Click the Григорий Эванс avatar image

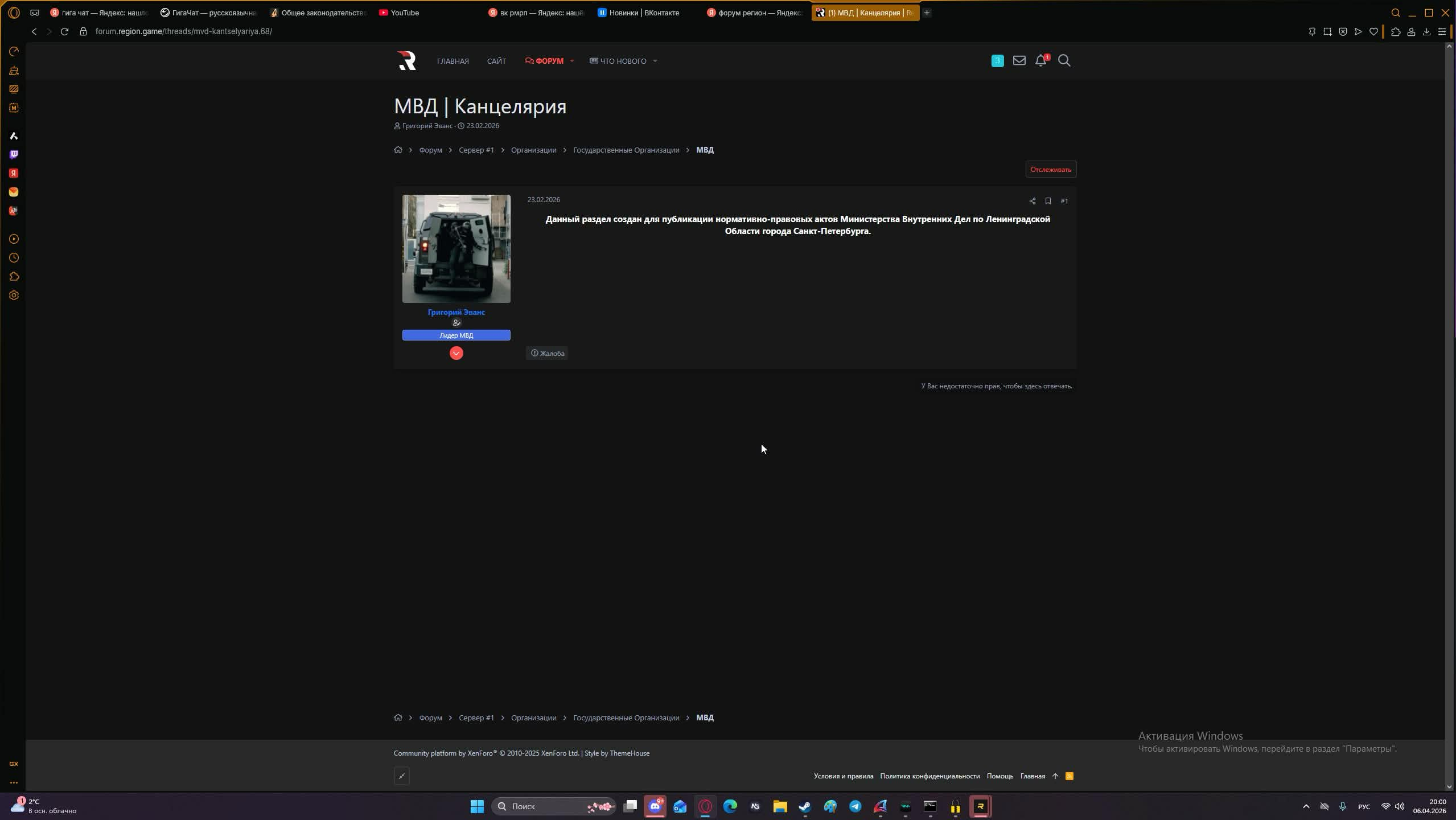(x=456, y=249)
